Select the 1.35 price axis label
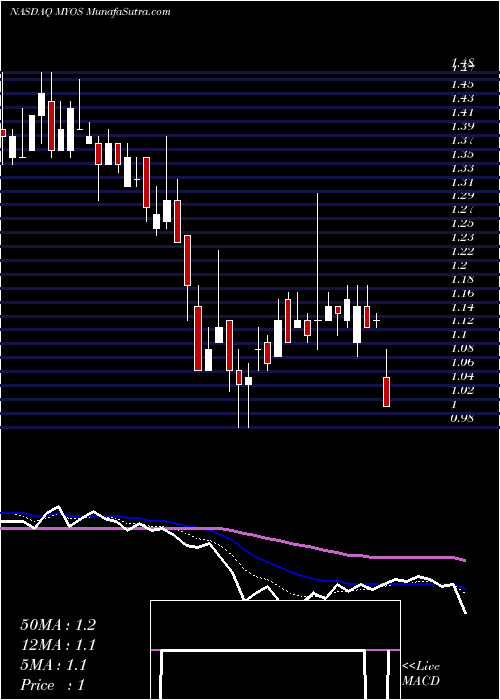The width and height of the screenshot is (500, 700). [x=462, y=154]
